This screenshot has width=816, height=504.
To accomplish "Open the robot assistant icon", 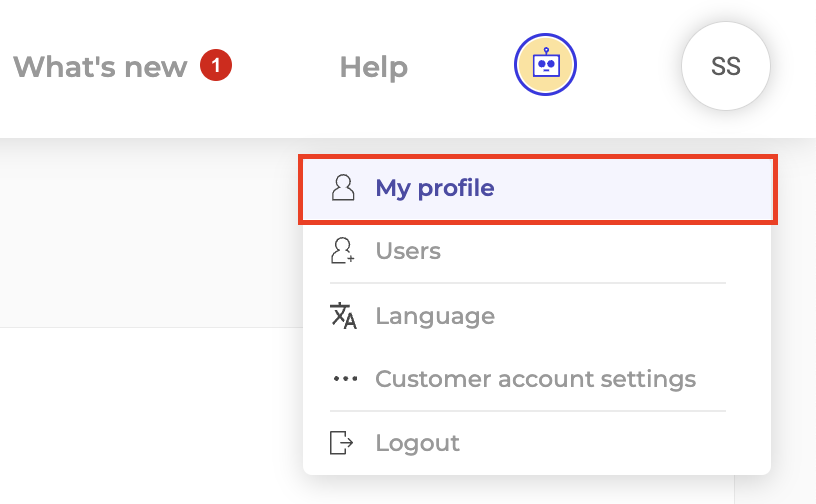I will [545, 65].
